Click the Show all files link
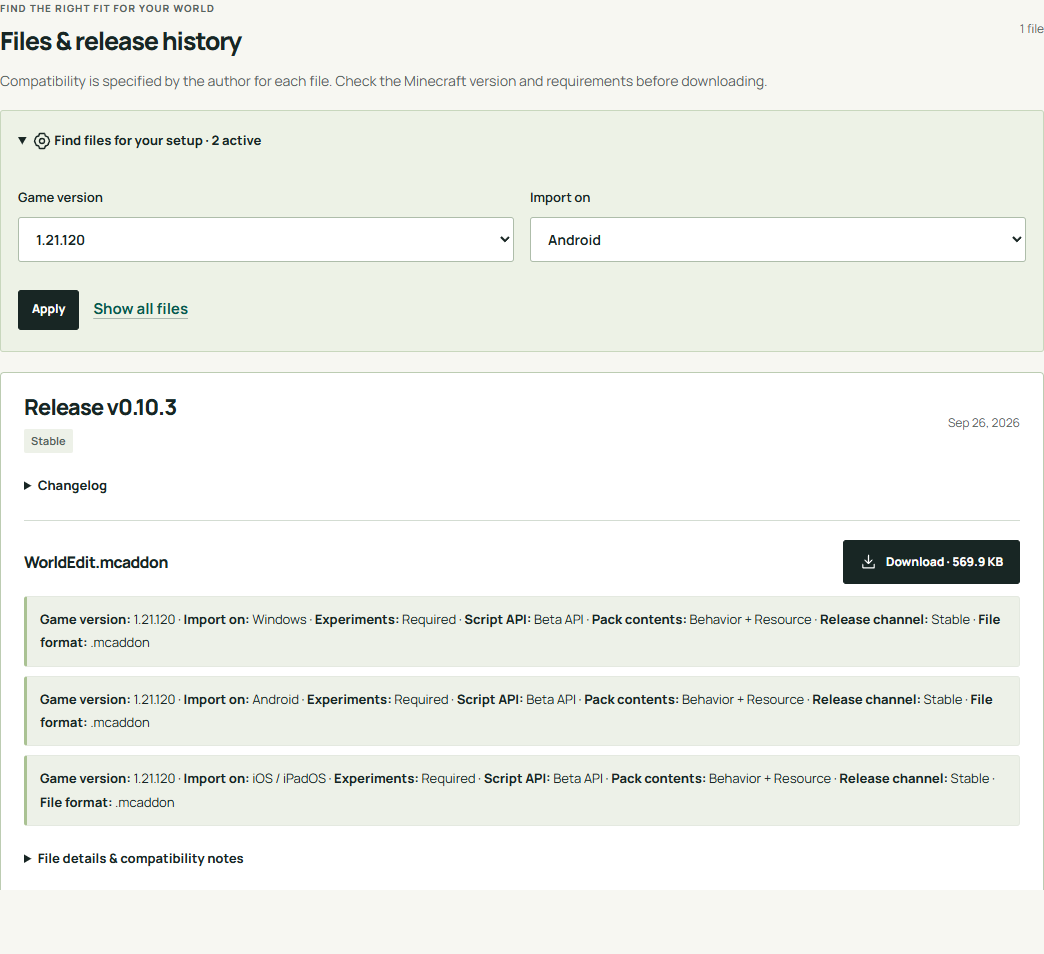The image size is (1044, 954). point(140,309)
